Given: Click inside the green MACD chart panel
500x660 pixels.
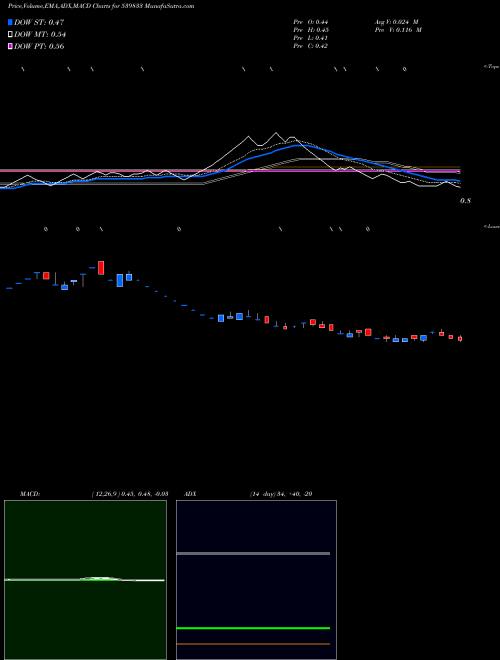Looking at the screenshot, I should (x=85, y=580).
